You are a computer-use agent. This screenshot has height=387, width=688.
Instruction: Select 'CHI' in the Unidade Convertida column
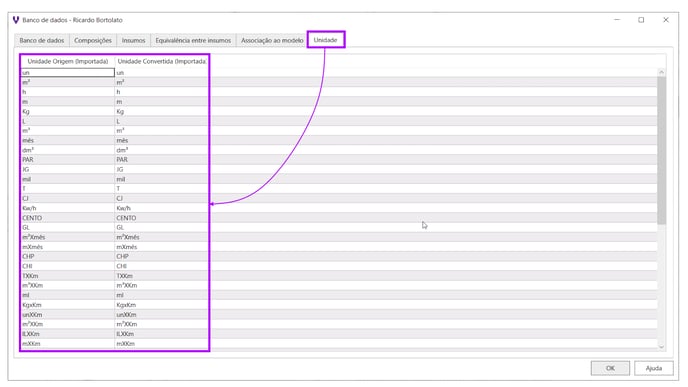161,266
